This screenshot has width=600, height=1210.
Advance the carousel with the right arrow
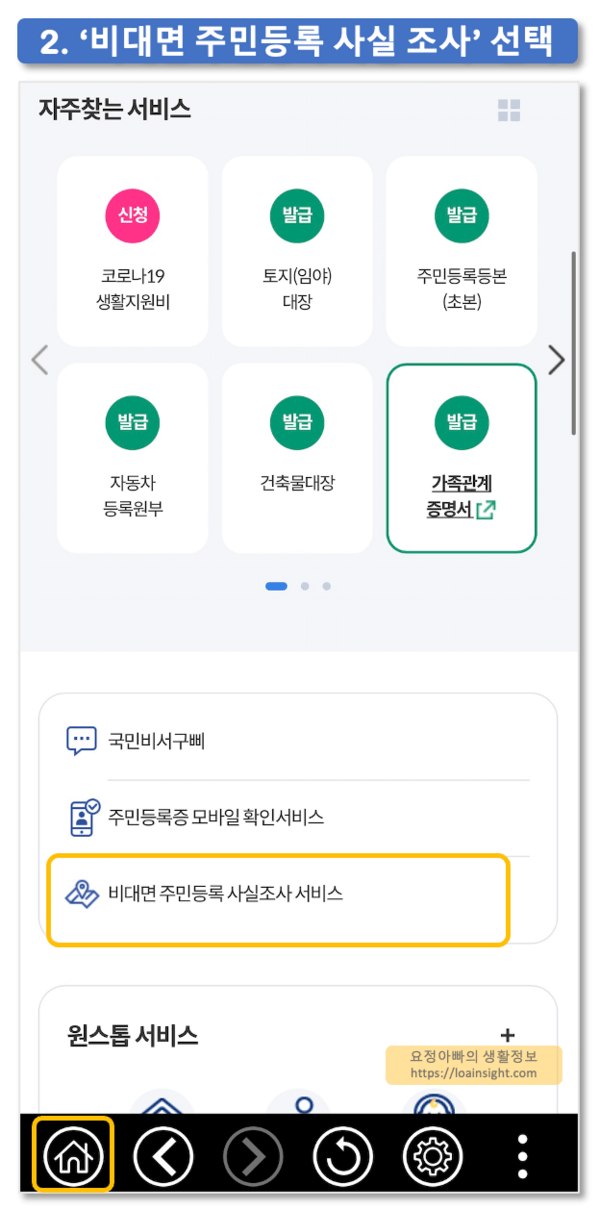(557, 360)
